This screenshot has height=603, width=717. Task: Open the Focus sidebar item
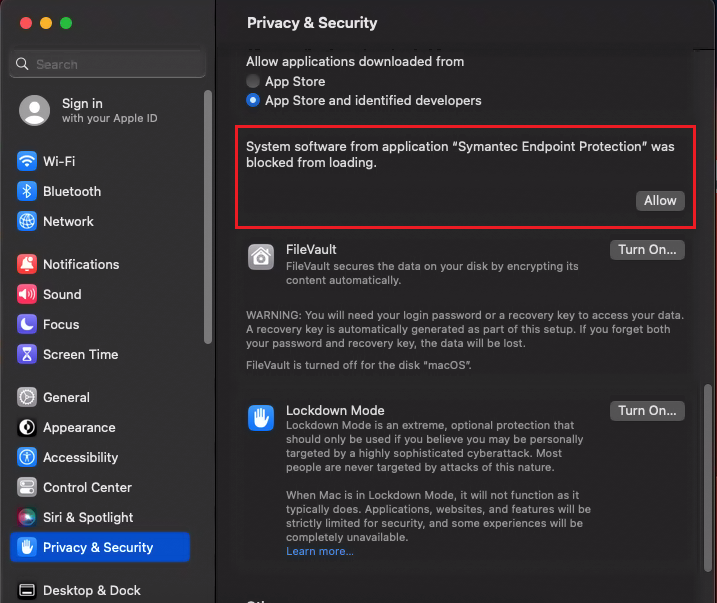click(100, 324)
